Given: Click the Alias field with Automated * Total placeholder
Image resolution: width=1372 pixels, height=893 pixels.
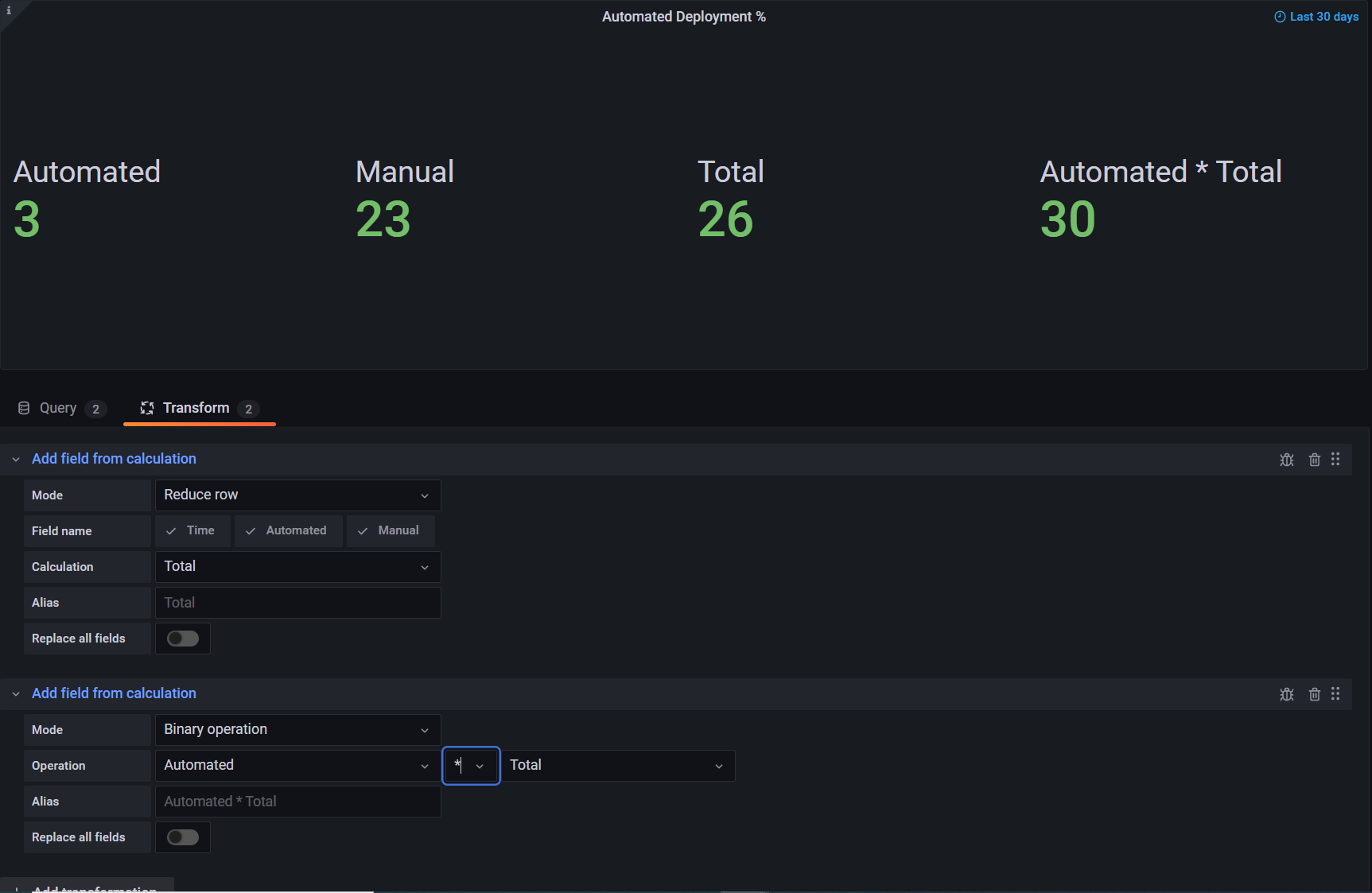Looking at the screenshot, I should [297, 802].
